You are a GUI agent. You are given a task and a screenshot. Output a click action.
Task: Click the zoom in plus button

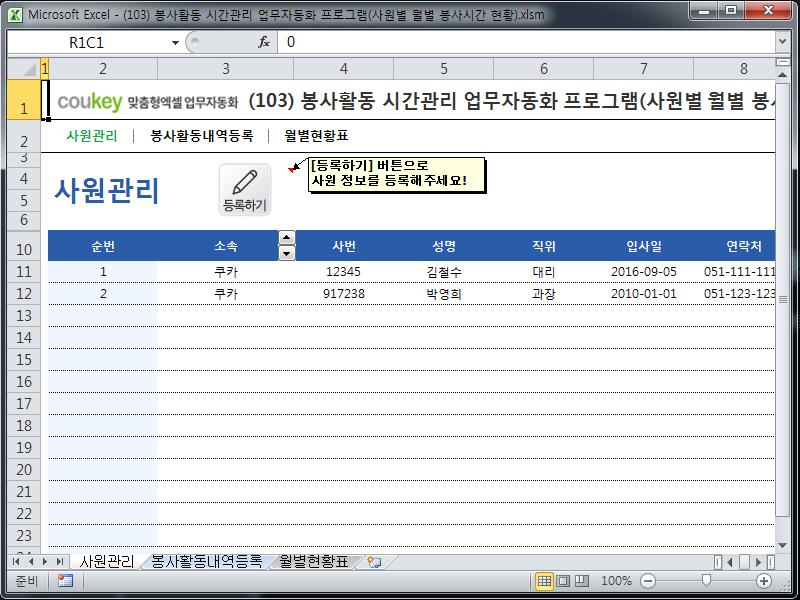(764, 581)
